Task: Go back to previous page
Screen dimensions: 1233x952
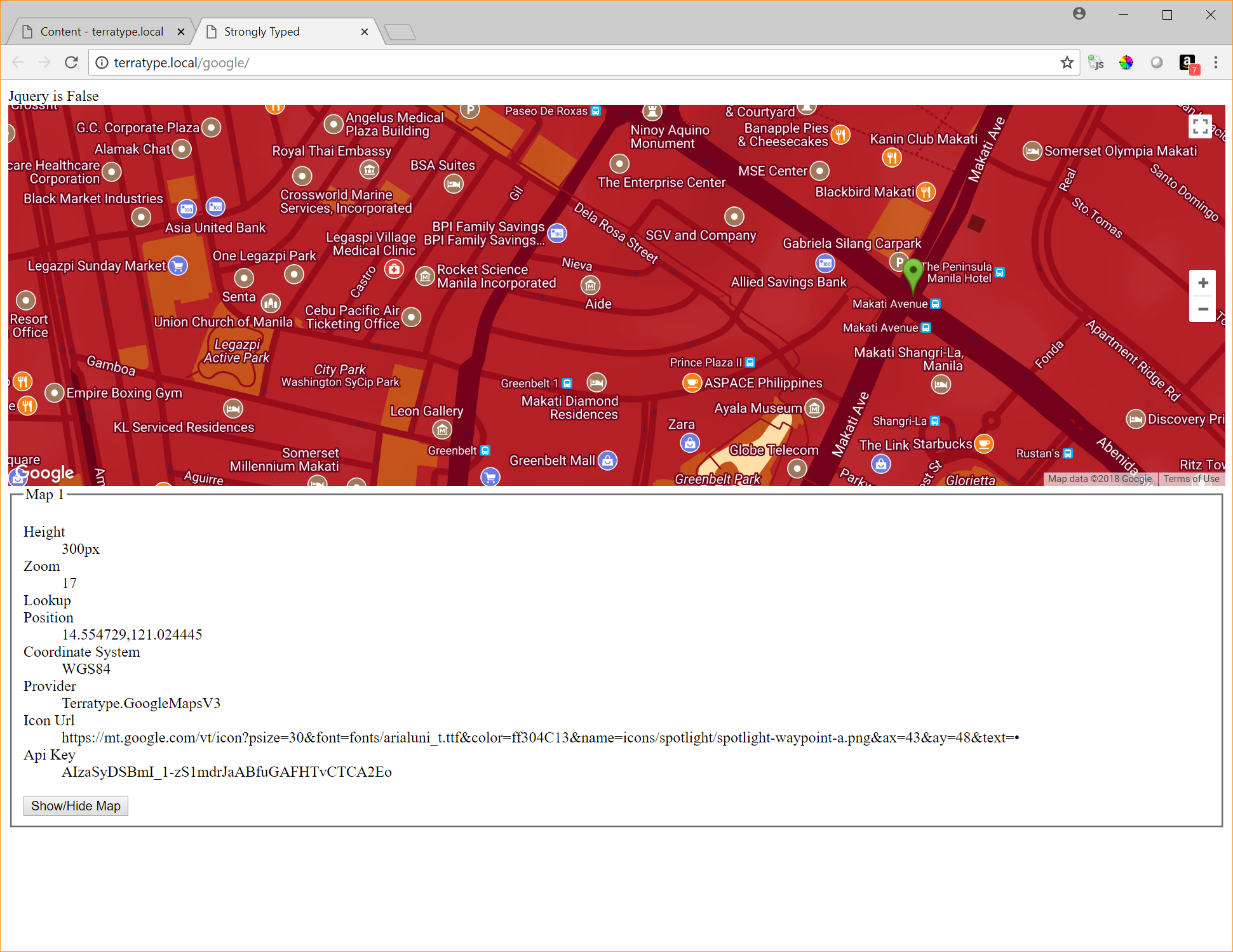Action: (18, 62)
